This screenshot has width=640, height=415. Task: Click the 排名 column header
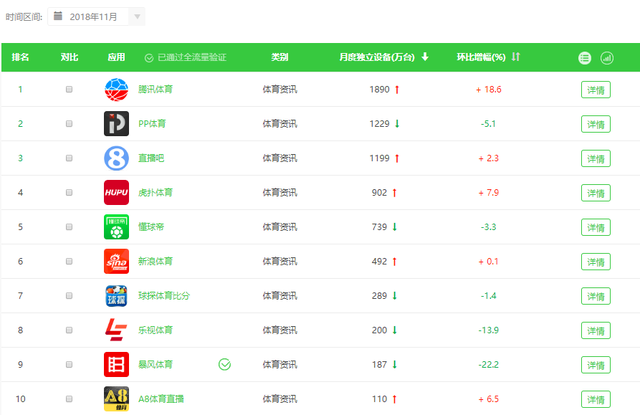point(20,57)
